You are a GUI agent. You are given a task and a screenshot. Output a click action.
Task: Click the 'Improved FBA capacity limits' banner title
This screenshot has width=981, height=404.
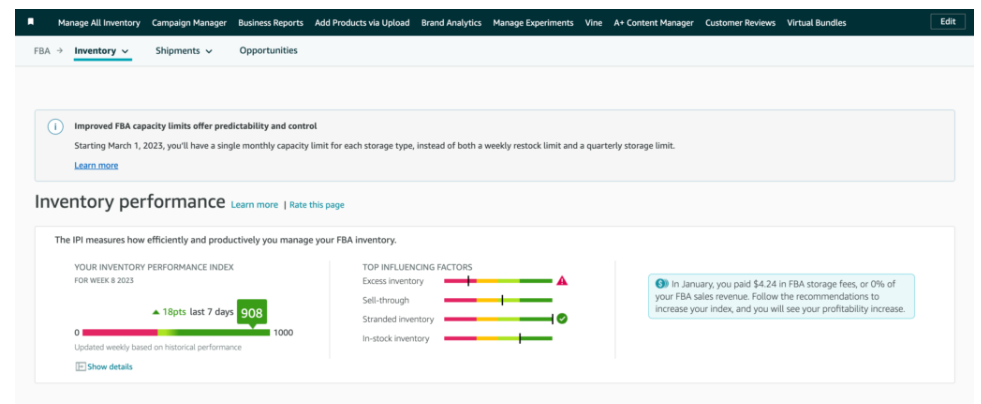196,126
